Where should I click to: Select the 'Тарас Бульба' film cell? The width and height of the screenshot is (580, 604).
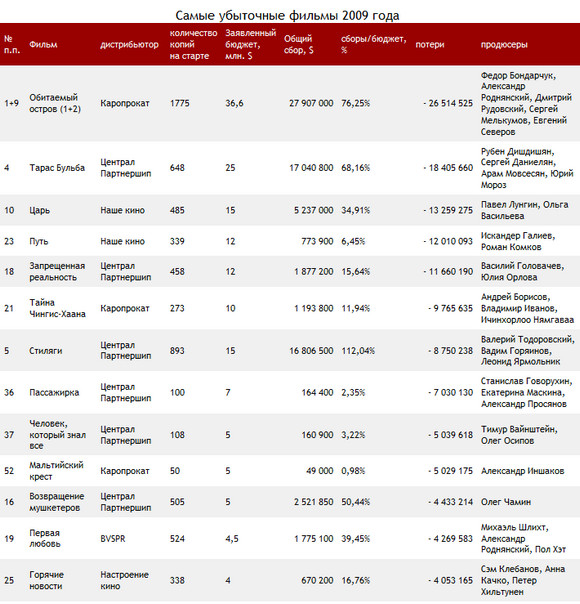[57, 168]
